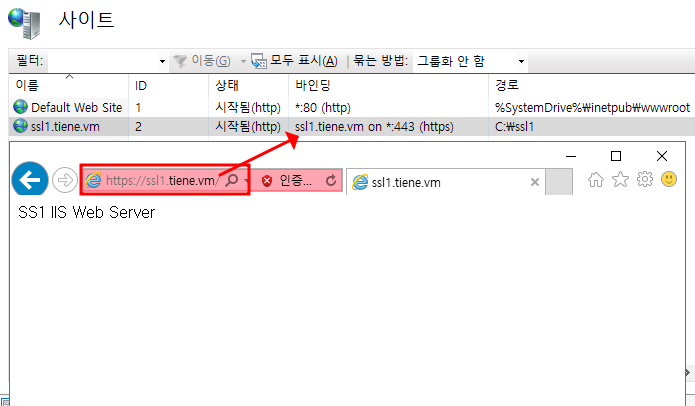Open the dropdown arrow beside 이동(G)
The image size is (695, 406).
(x=243, y=61)
